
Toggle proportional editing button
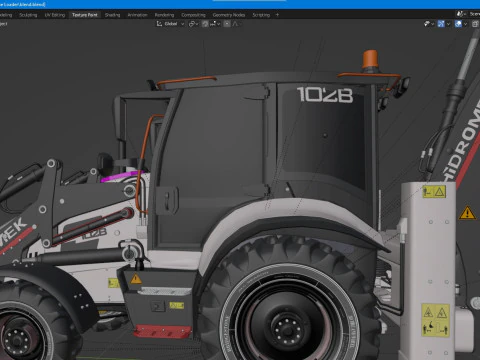pyautogui.click(x=227, y=24)
